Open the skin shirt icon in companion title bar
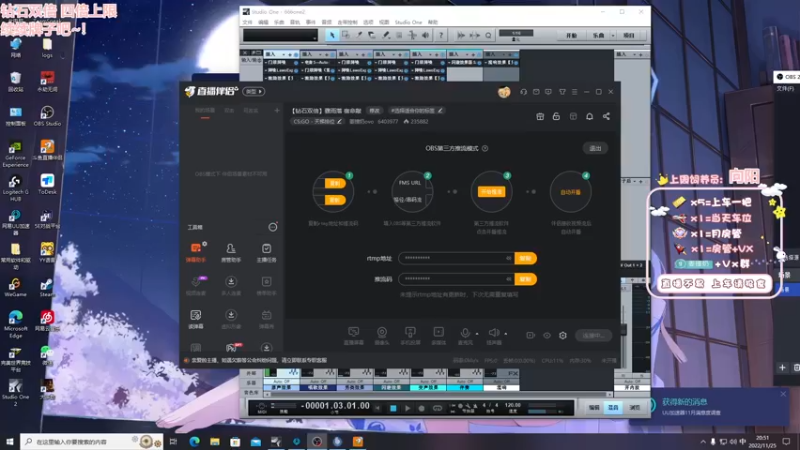 [562, 92]
